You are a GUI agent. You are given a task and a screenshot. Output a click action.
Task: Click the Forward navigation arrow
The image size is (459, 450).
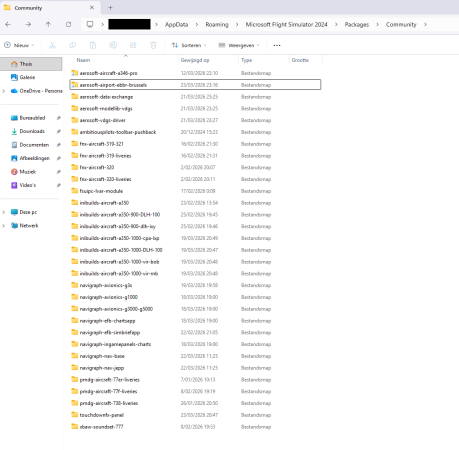[x=28, y=24]
